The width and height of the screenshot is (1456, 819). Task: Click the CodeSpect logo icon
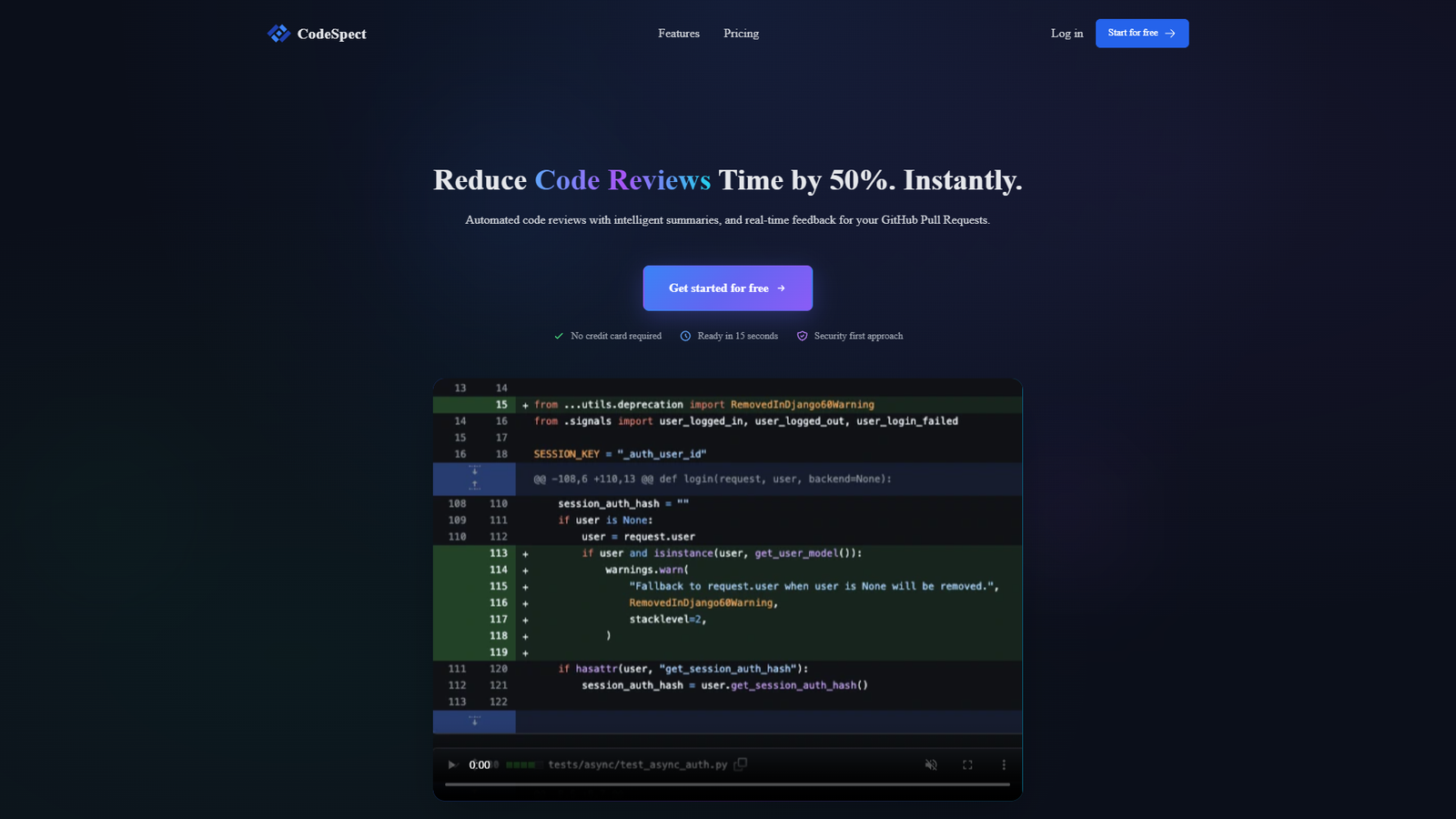278,34
